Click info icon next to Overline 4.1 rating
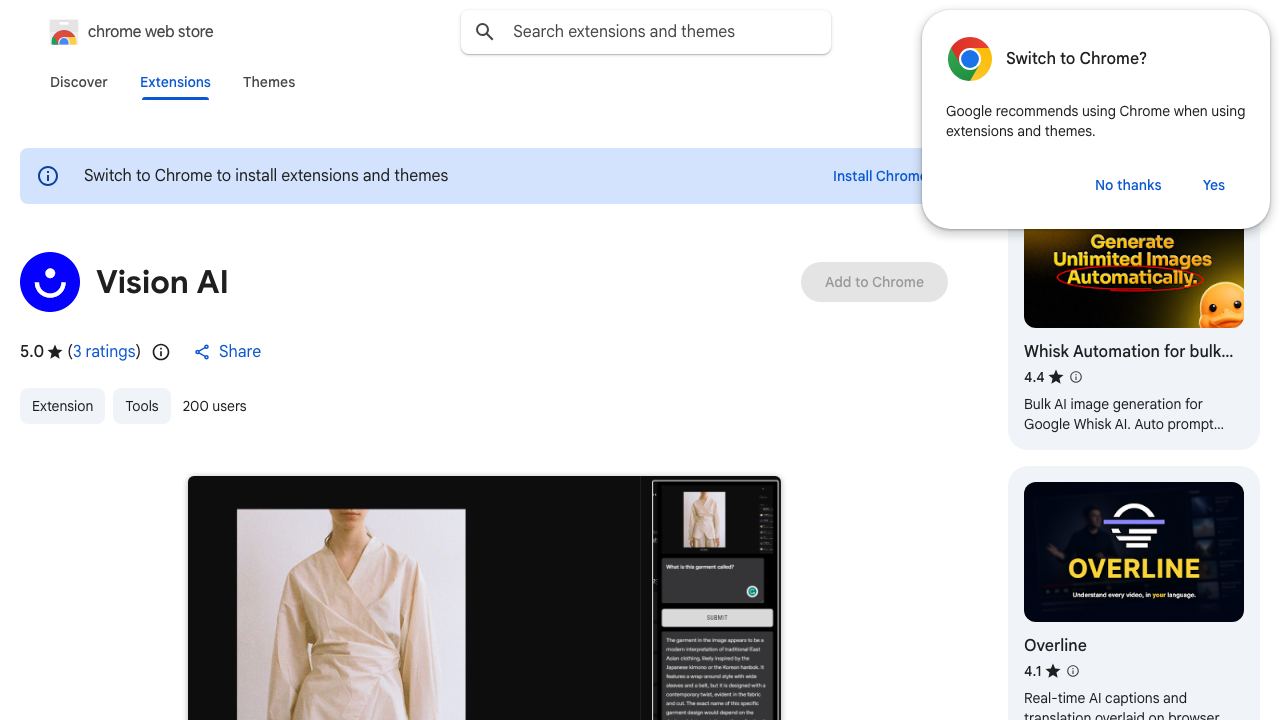This screenshot has width=1280, height=720. pyautogui.click(x=1073, y=671)
